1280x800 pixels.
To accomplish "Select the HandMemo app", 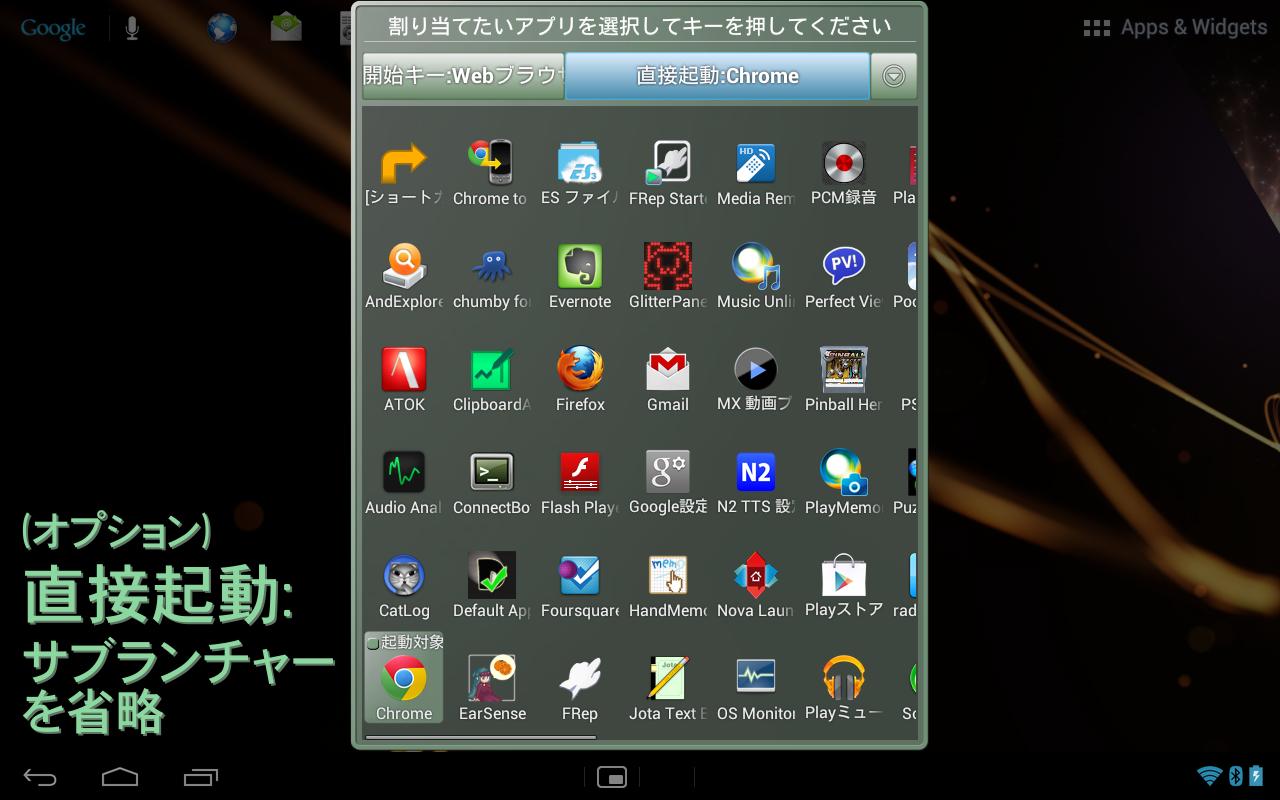I will 668,575.
